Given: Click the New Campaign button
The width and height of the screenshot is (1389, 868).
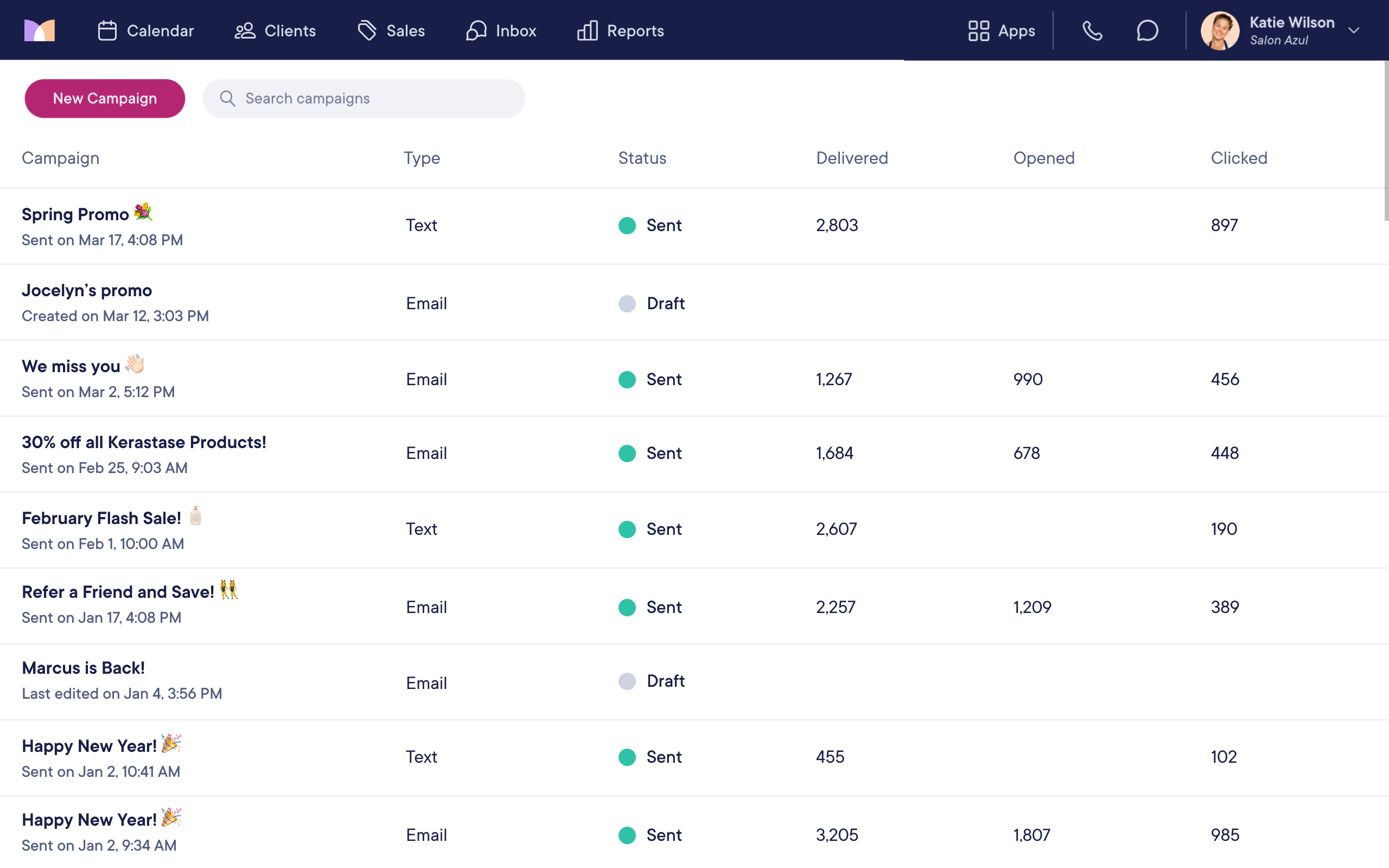Looking at the screenshot, I should (x=105, y=99).
